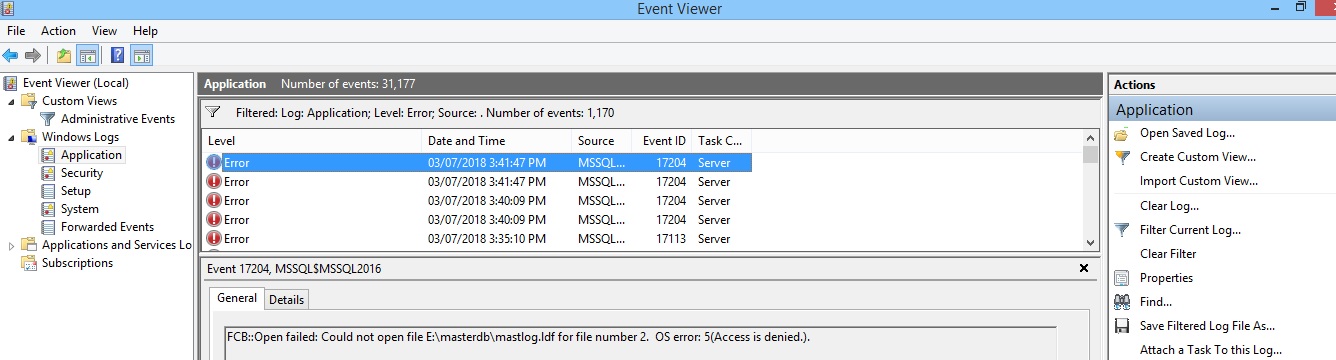Click the Clear Filter action
This screenshot has width=1336, height=360.
coord(1168,254)
